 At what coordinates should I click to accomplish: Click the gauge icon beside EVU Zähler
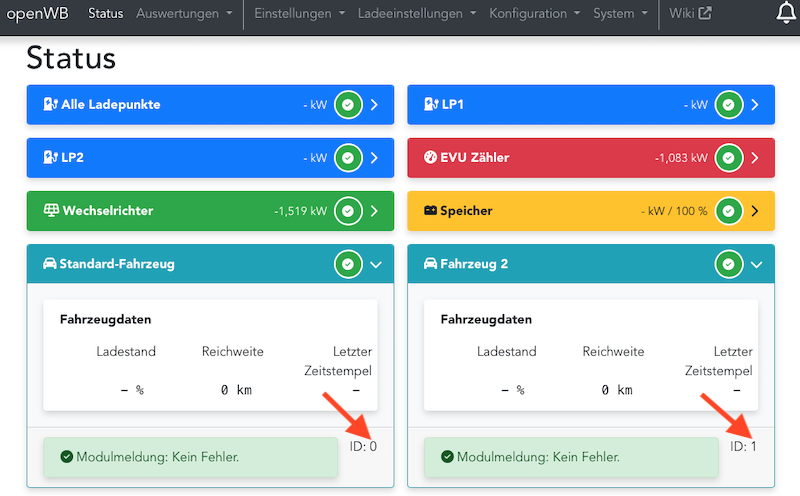pyautogui.click(x=430, y=158)
